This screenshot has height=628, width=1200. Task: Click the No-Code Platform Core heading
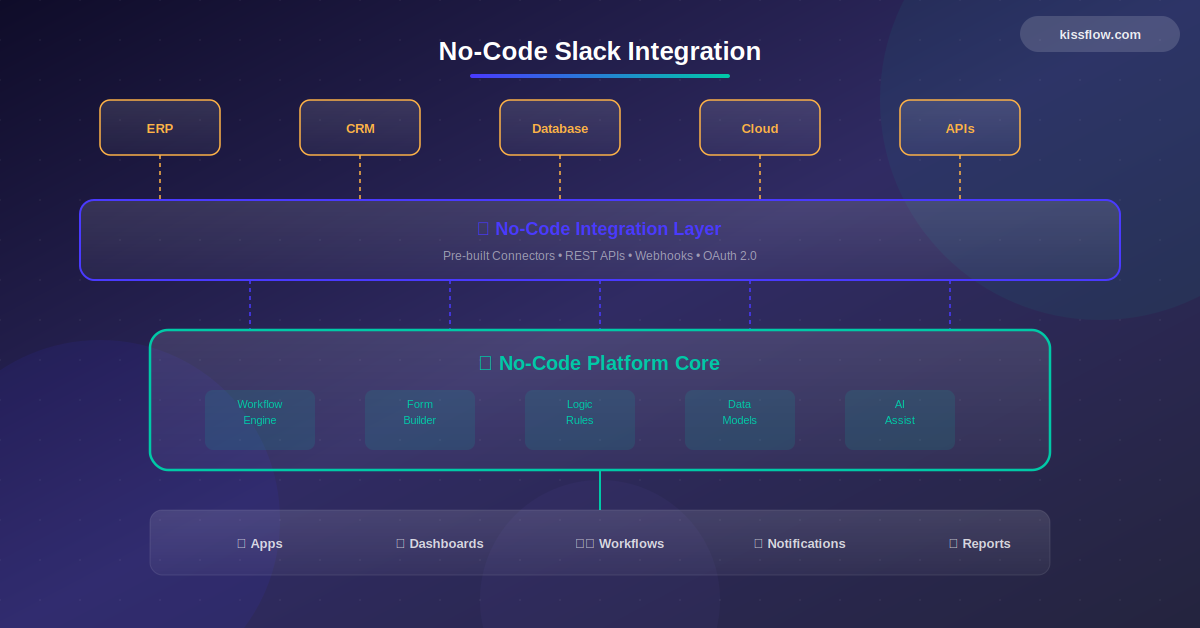(599, 363)
